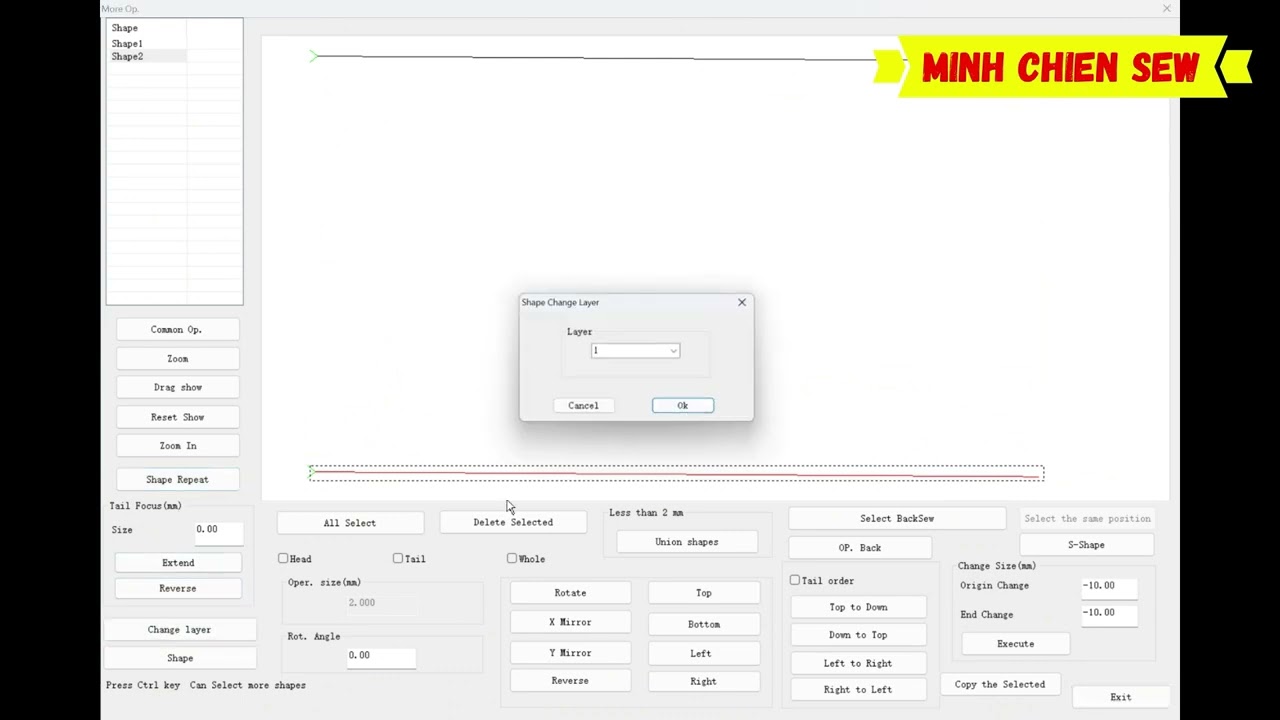Enable the Head checkbox
This screenshot has height=720, width=1280.
[x=283, y=558]
